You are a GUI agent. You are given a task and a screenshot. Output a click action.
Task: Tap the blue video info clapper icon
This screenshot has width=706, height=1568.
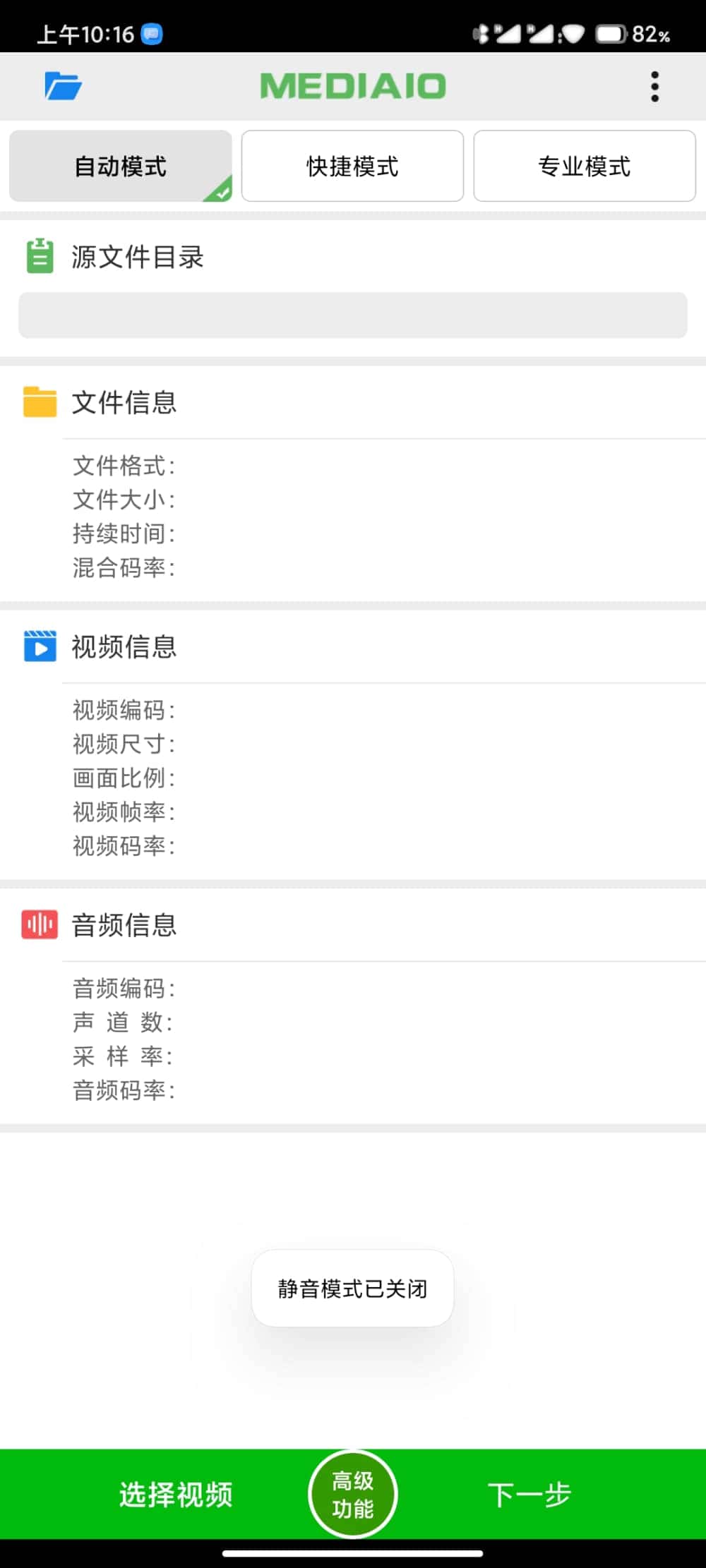click(x=40, y=646)
